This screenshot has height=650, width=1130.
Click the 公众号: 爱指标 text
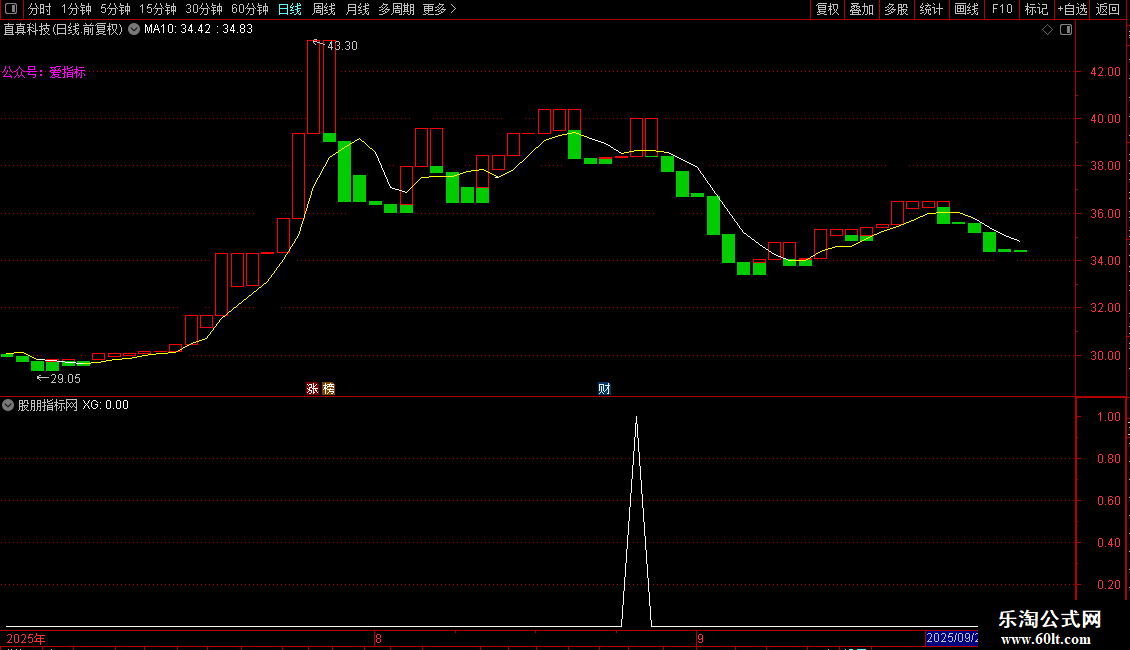[x=43, y=72]
